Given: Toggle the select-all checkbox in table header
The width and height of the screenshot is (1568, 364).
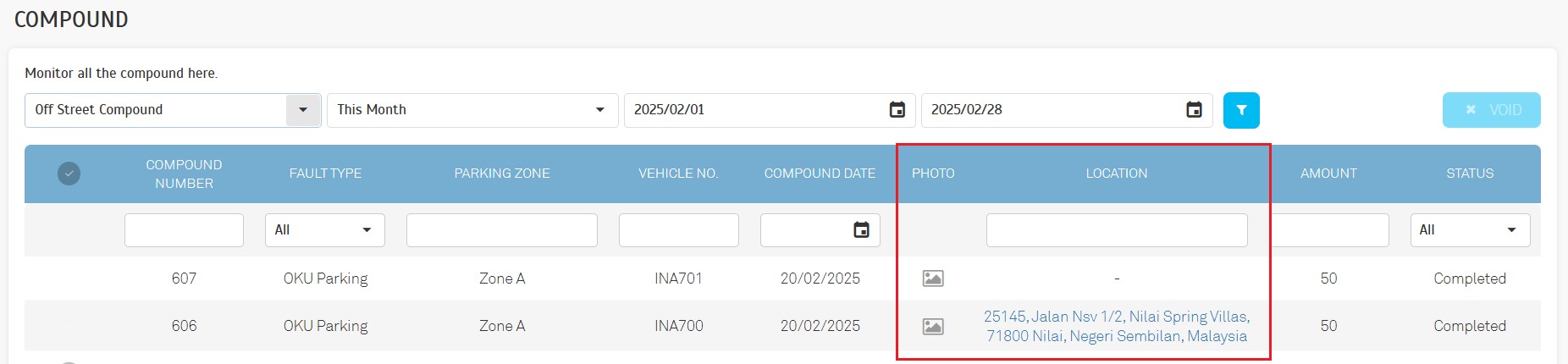Looking at the screenshot, I should coord(69,174).
